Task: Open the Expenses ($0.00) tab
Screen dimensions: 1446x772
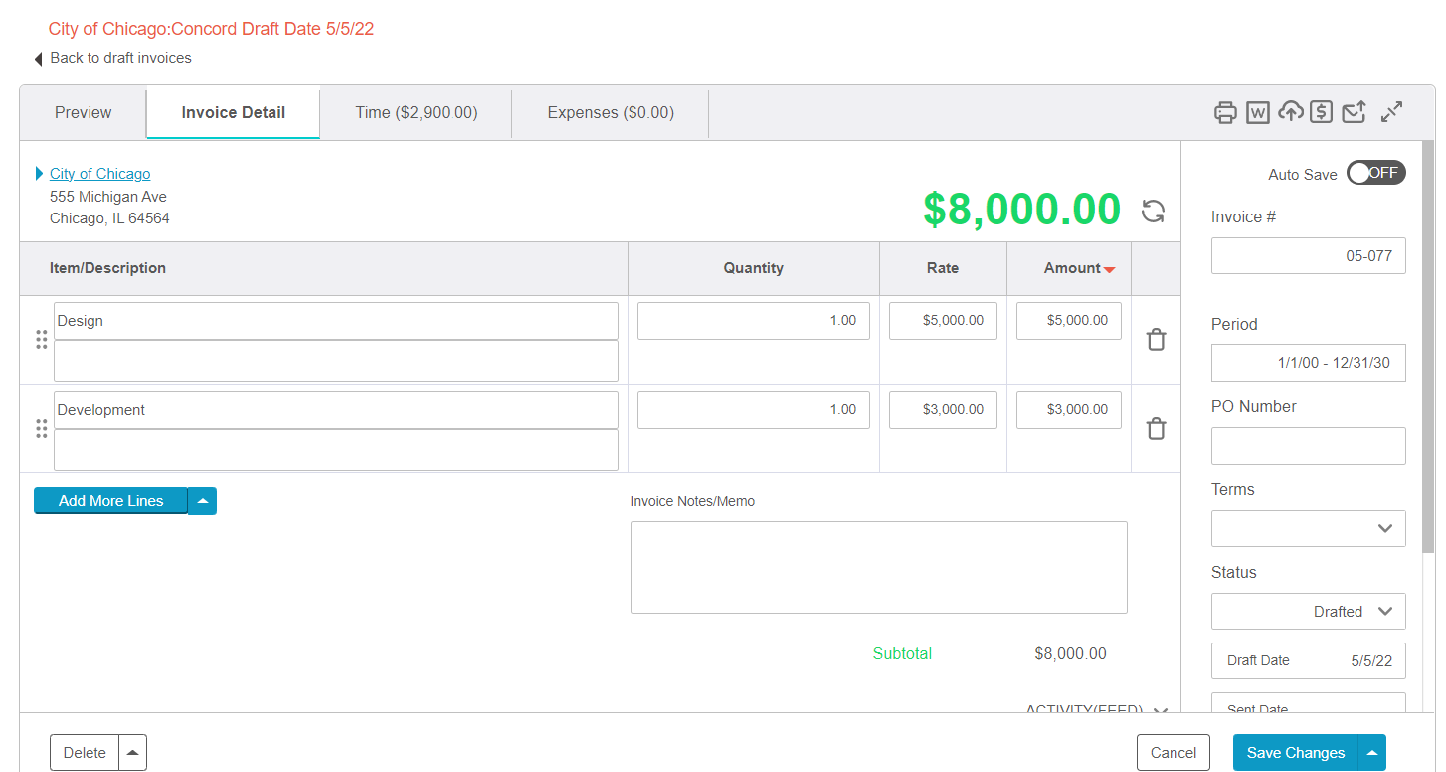Action: 609,113
